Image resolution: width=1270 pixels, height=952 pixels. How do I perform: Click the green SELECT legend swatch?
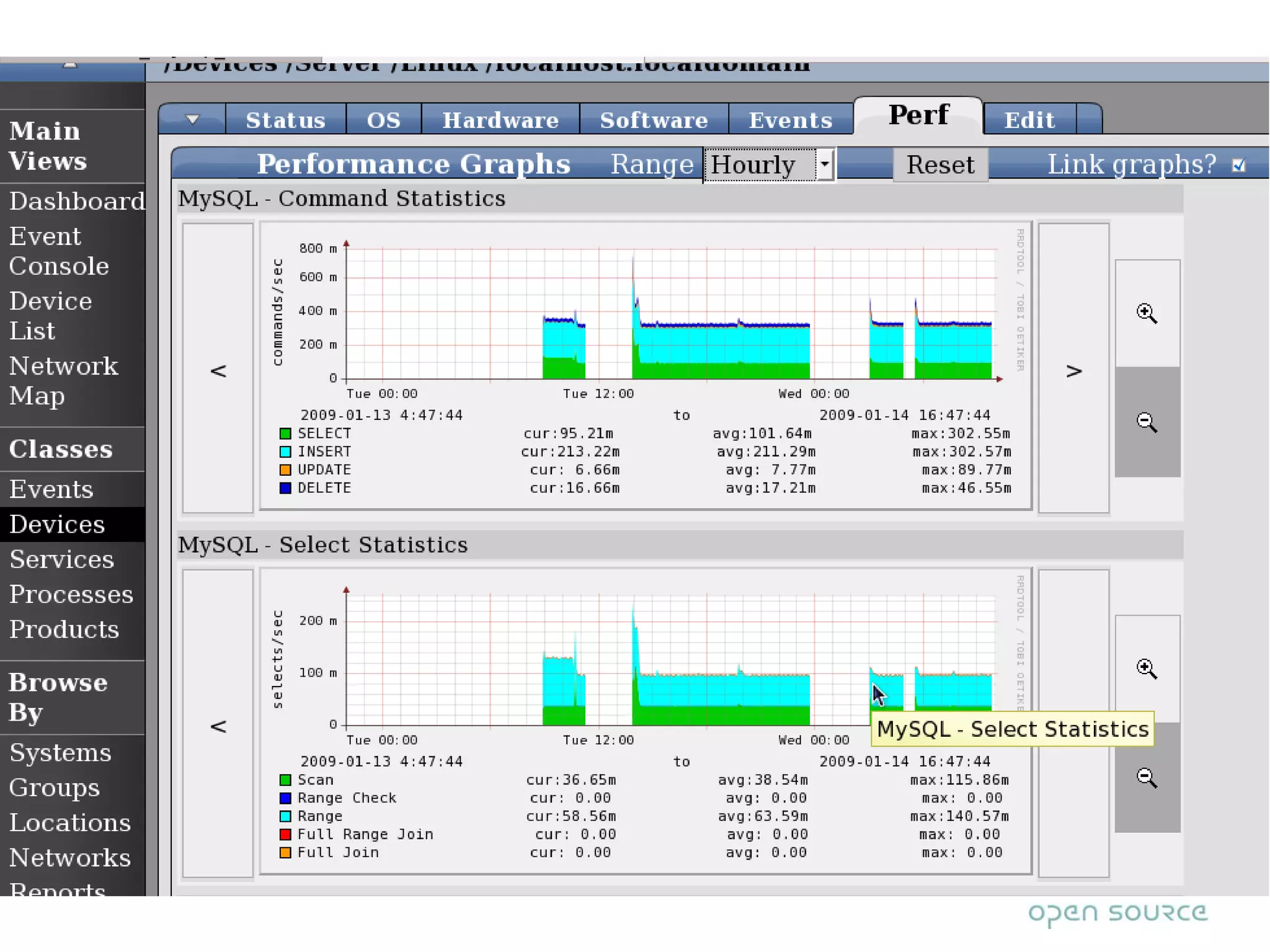coord(285,434)
